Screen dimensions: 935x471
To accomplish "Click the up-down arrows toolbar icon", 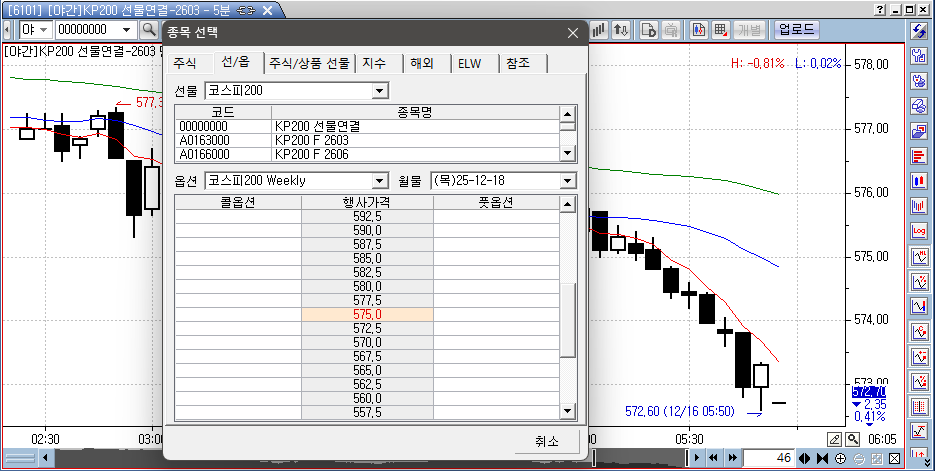I will 621,29.
